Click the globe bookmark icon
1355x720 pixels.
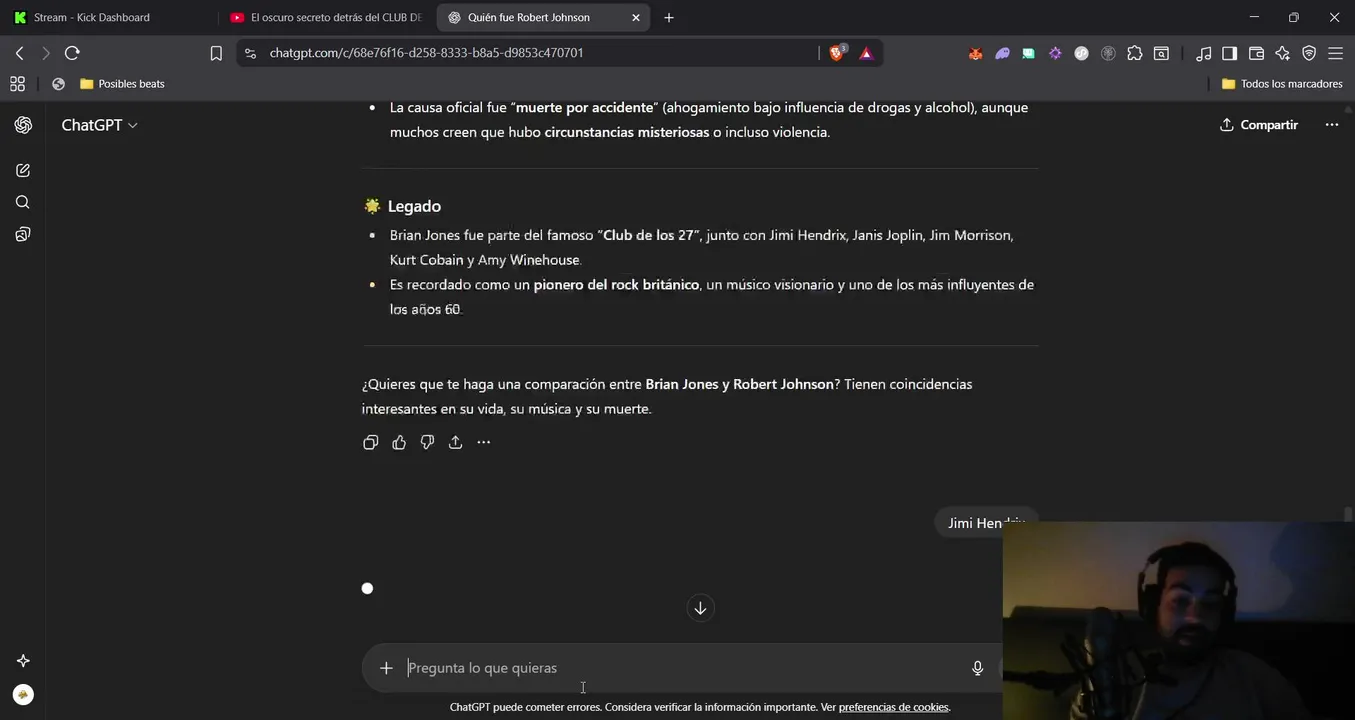click(x=58, y=84)
